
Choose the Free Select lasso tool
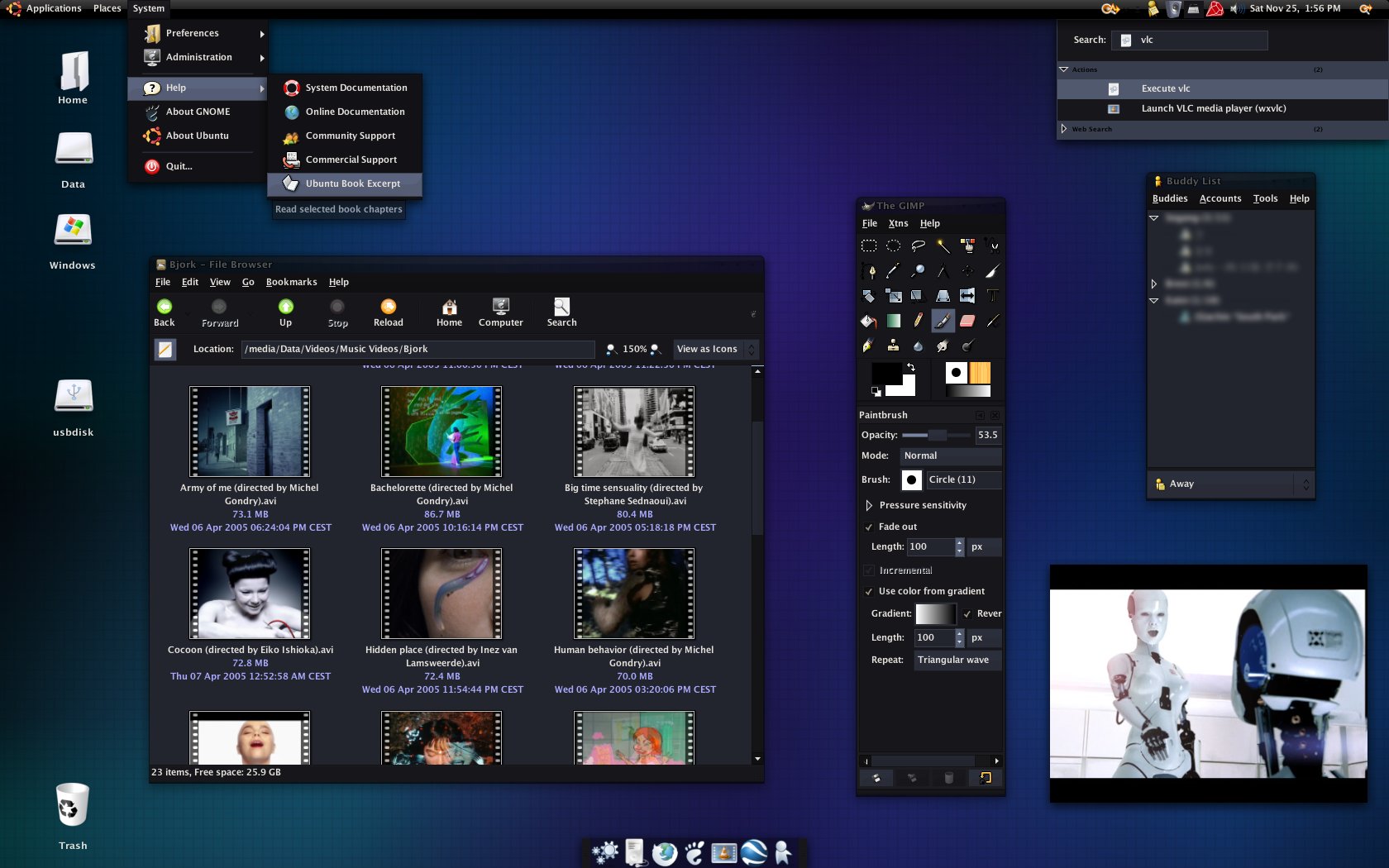point(918,246)
